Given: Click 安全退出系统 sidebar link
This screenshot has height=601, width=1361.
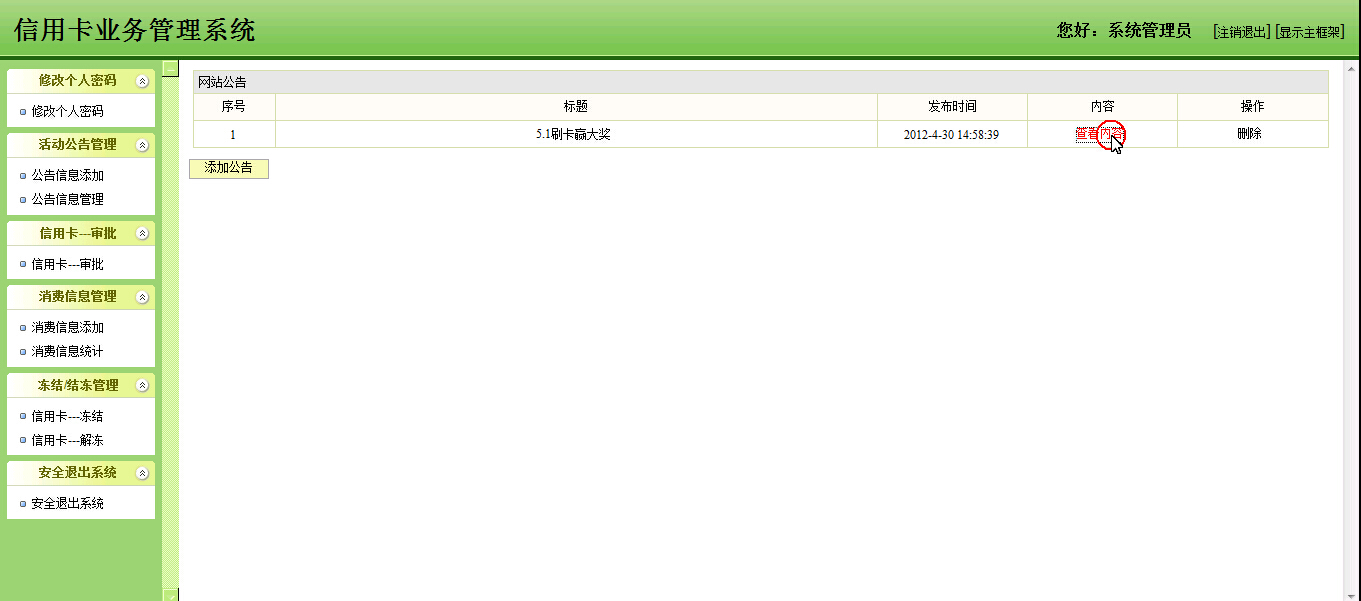Looking at the screenshot, I should 68,504.
